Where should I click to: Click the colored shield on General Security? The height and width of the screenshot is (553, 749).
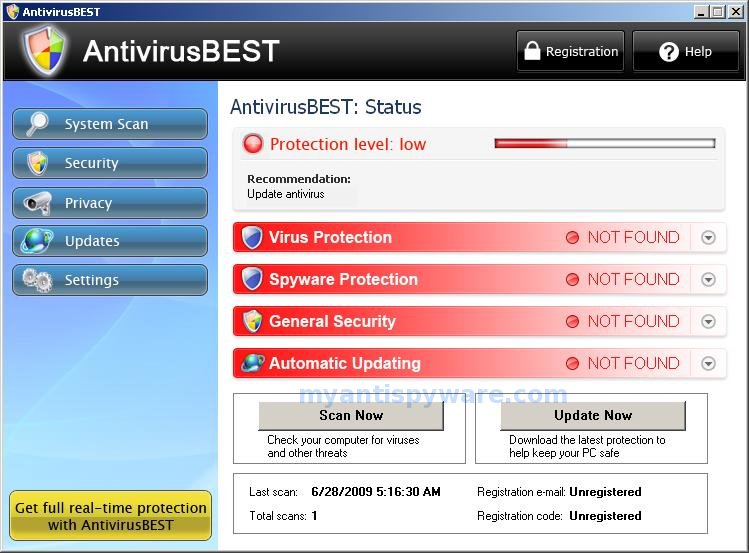point(252,321)
